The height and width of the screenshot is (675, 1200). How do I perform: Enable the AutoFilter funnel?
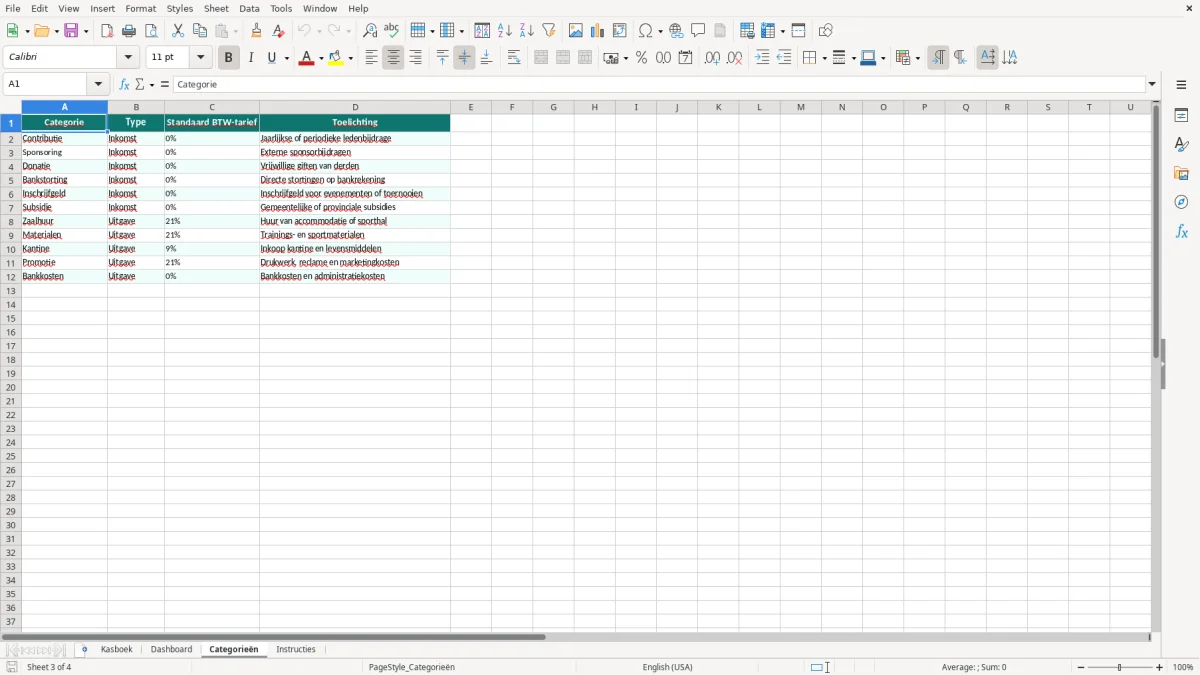[549, 31]
